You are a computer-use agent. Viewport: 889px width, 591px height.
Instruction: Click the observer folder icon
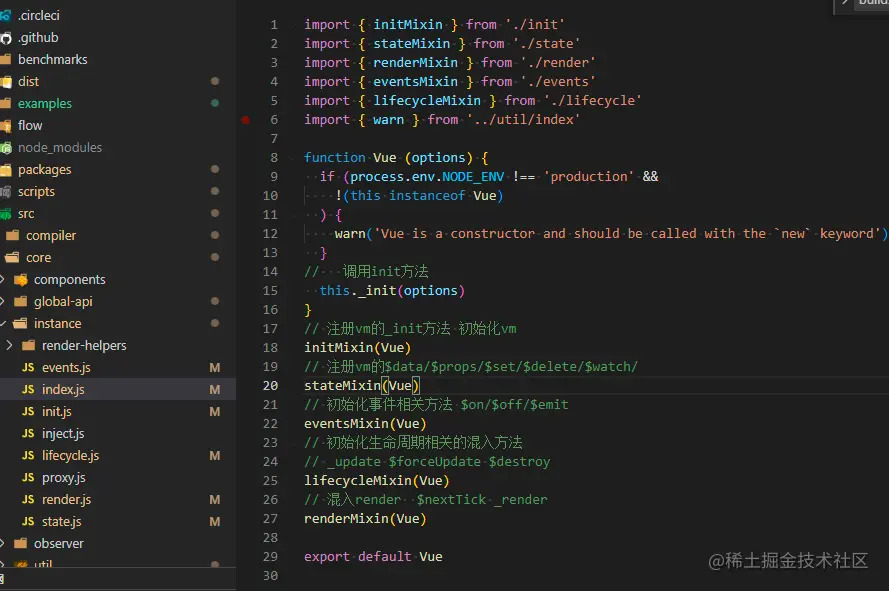tap(21, 543)
